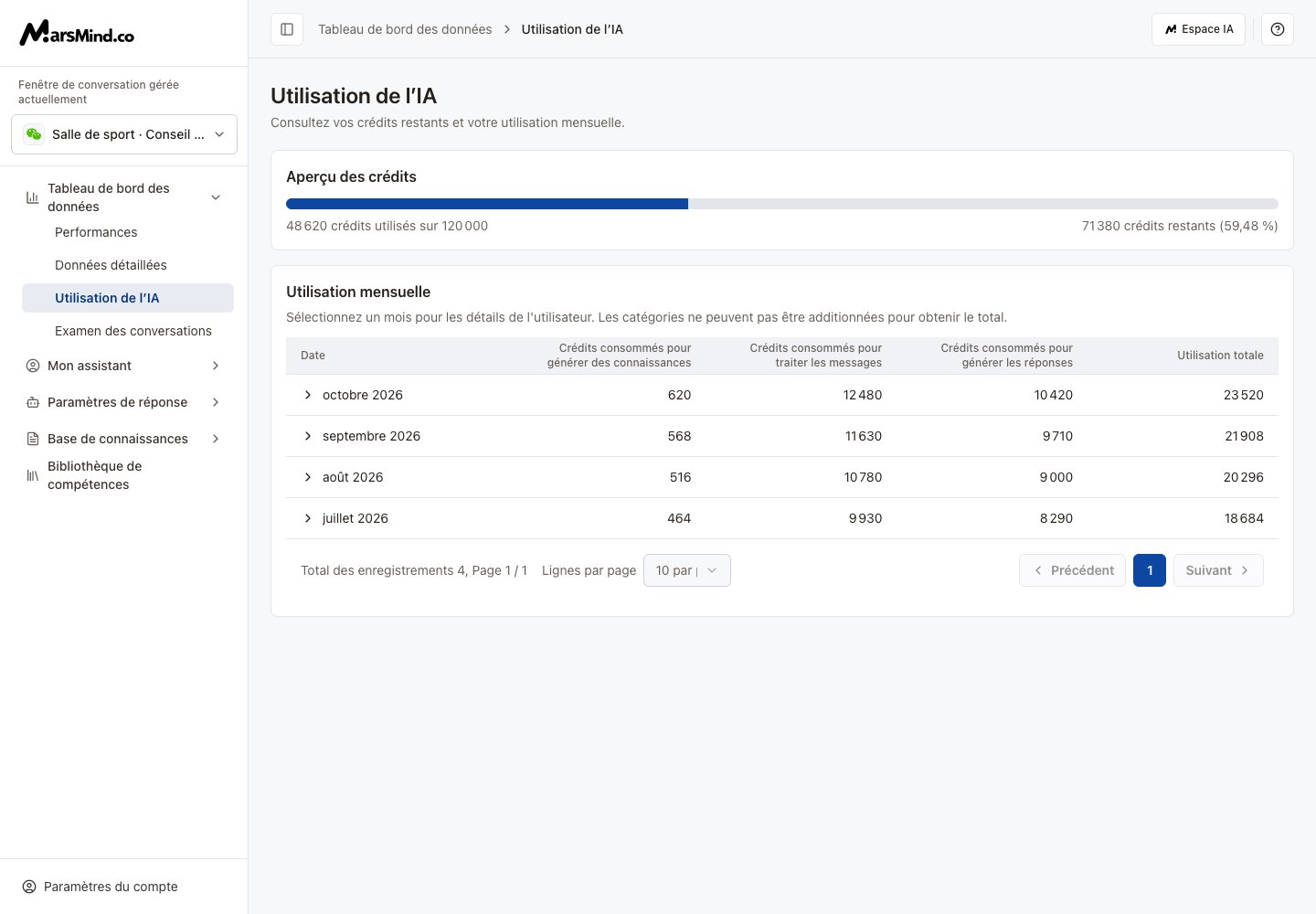The width and height of the screenshot is (1316, 914).
Task: Expand the Paramètres de réponse chevron
Action: click(216, 402)
